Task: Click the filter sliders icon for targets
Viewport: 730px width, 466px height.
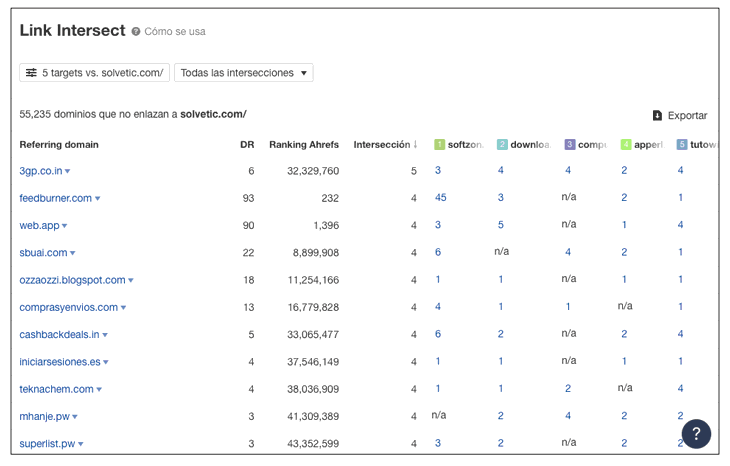Action: pos(32,73)
